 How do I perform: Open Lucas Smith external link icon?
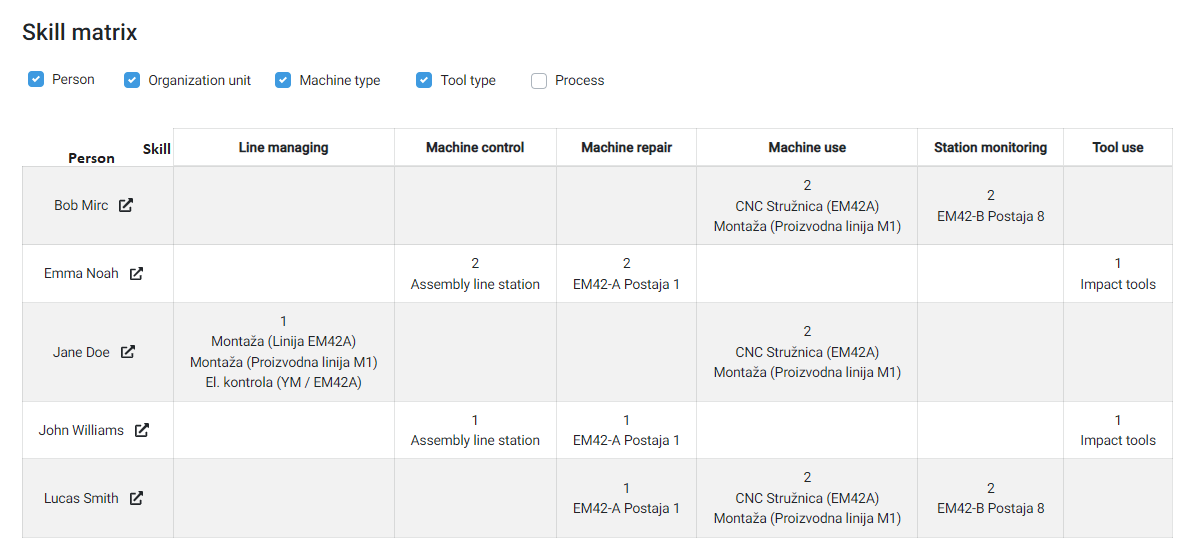(136, 498)
